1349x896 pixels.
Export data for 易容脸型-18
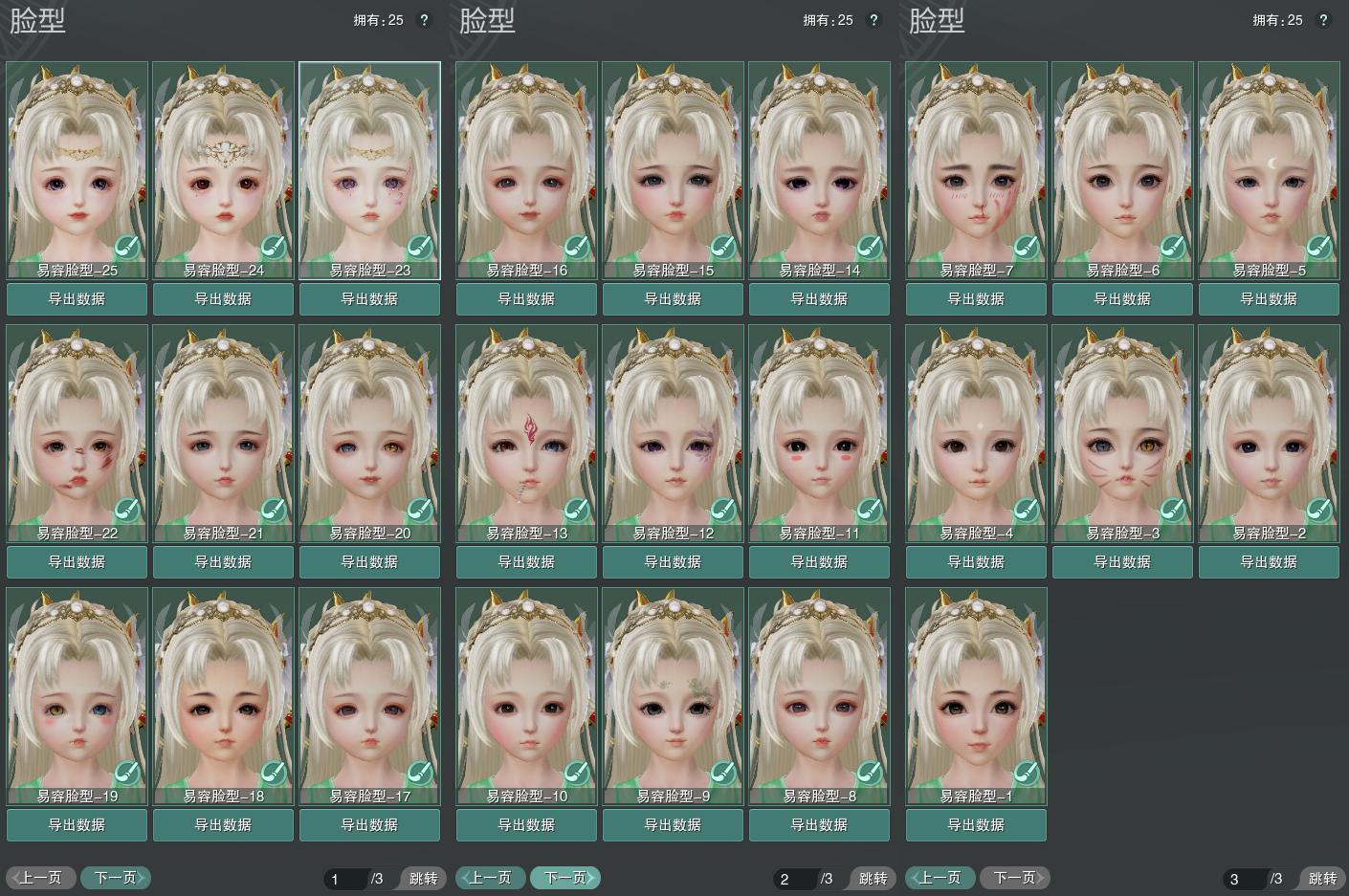(x=224, y=825)
